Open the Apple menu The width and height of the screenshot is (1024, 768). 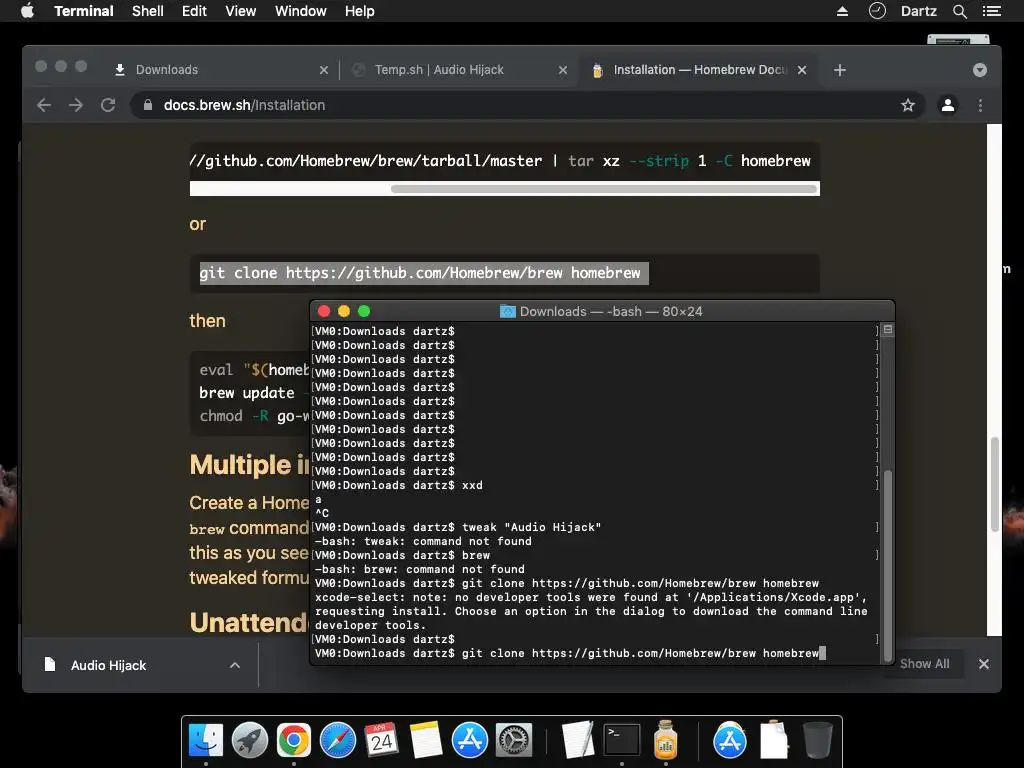(x=27, y=11)
